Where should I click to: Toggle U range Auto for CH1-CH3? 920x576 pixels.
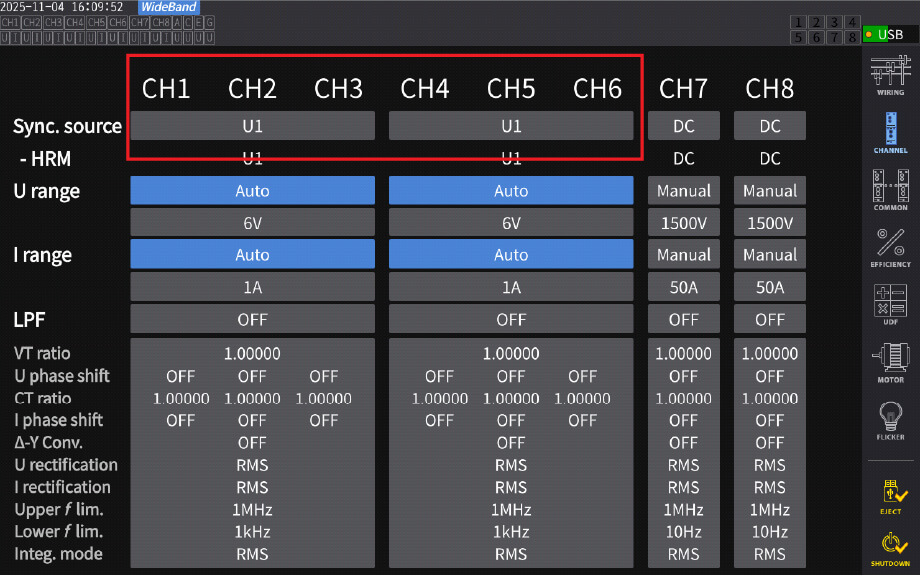[x=252, y=191]
